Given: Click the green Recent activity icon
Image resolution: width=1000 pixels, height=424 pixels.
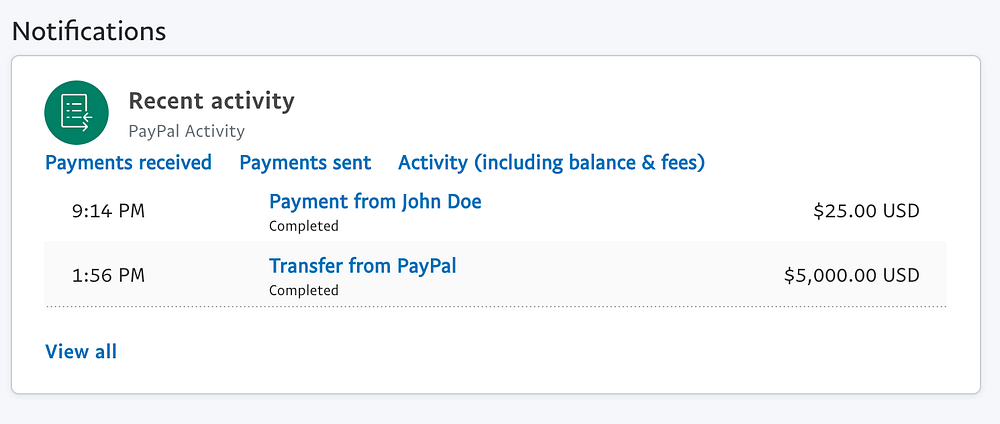Looking at the screenshot, I should [x=76, y=112].
